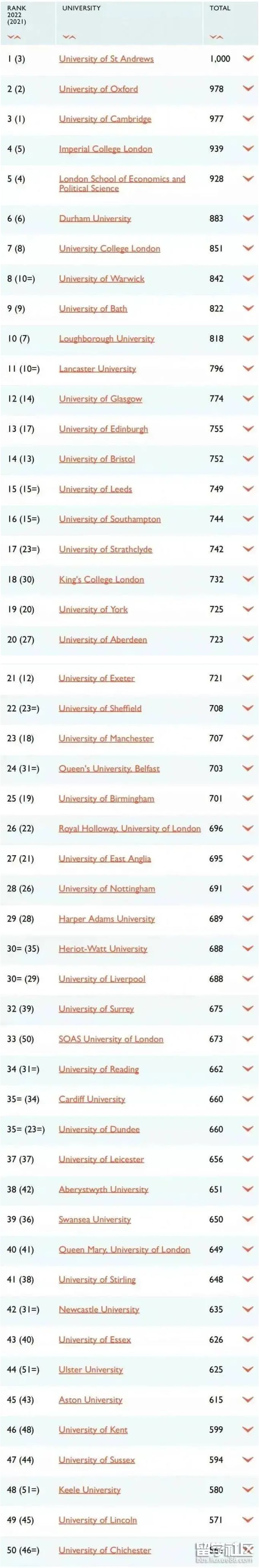Open Queen's University, Belfast link
The width and height of the screenshot is (259, 1568).
[109, 769]
